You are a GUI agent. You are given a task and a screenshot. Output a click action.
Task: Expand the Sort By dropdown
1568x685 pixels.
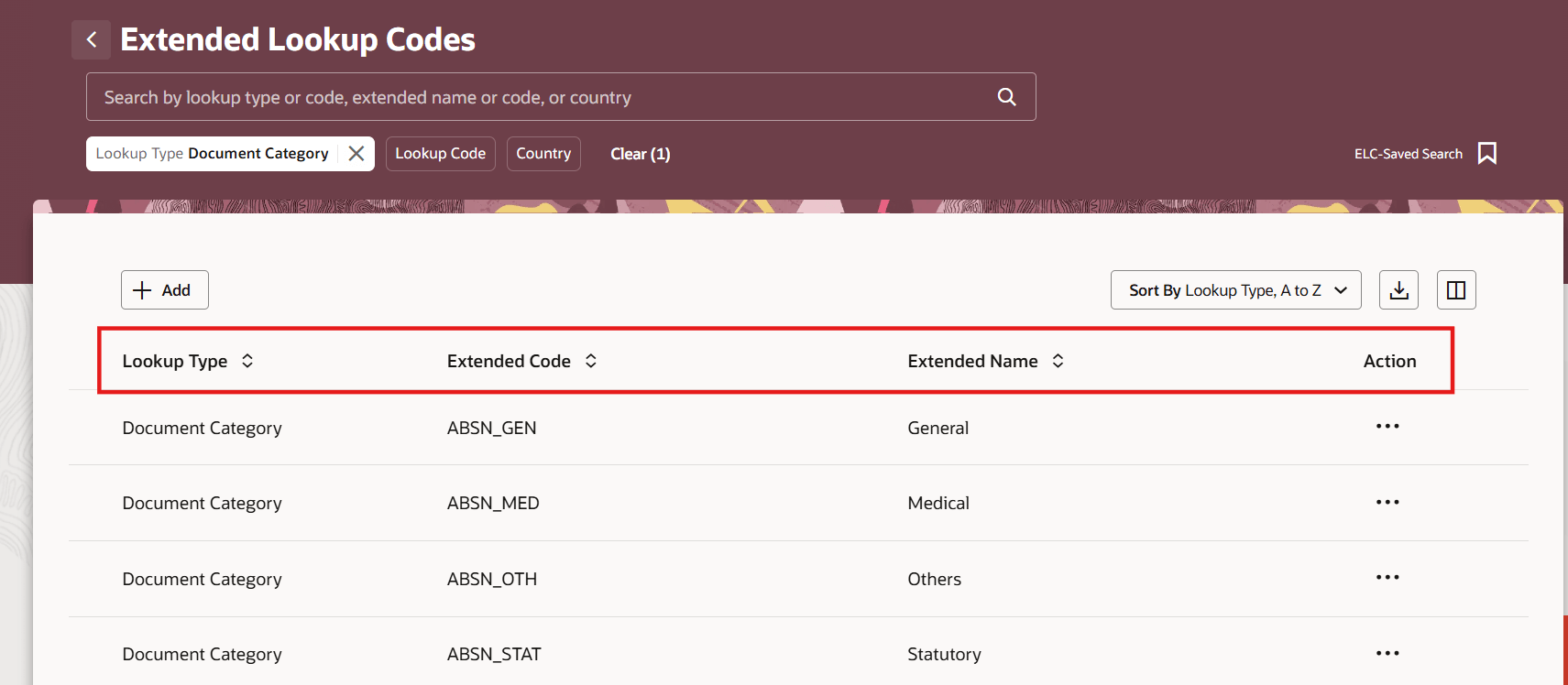click(1235, 290)
